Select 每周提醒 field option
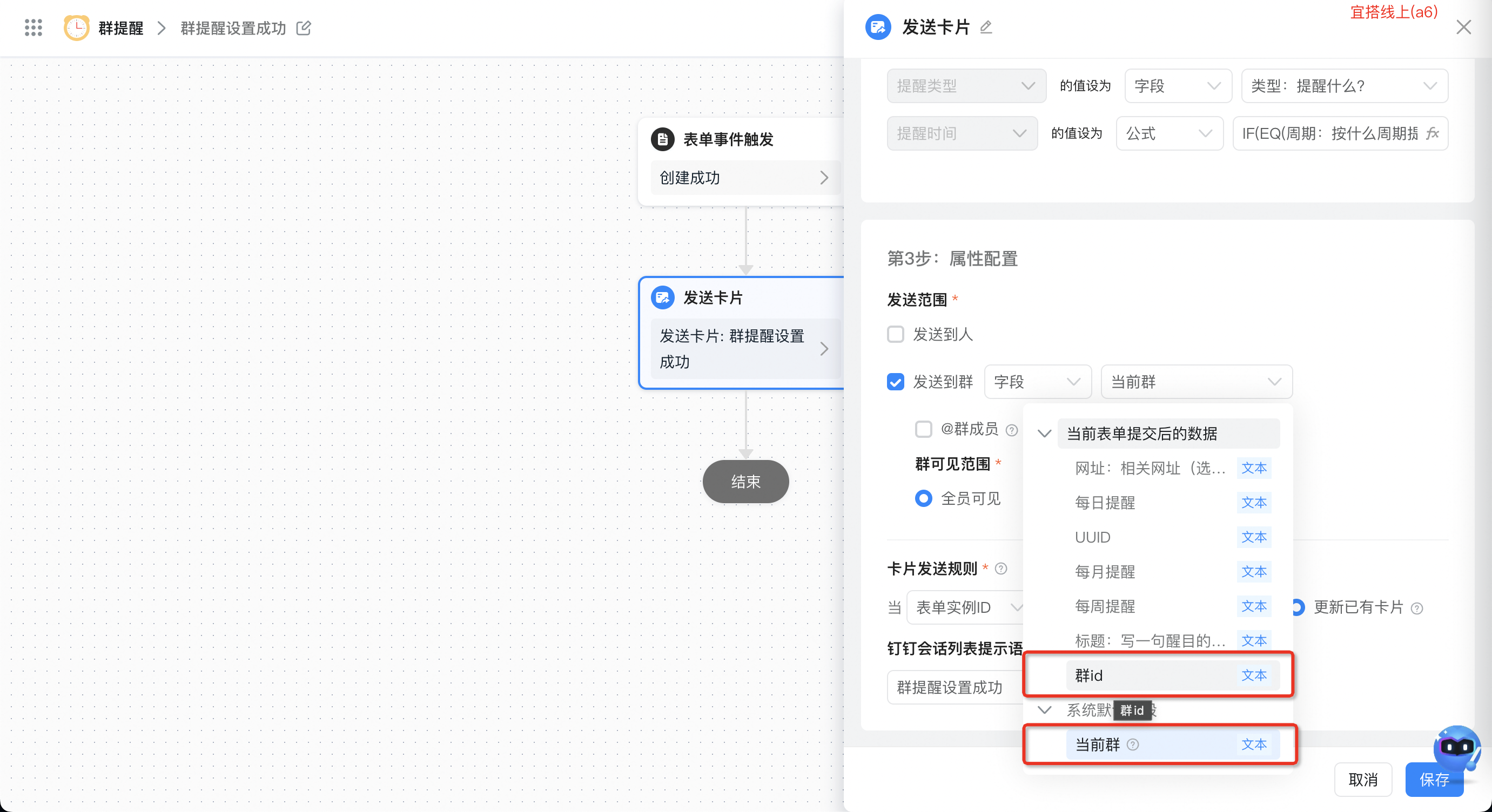Viewport: 1492px width, 812px height. 1173,606
